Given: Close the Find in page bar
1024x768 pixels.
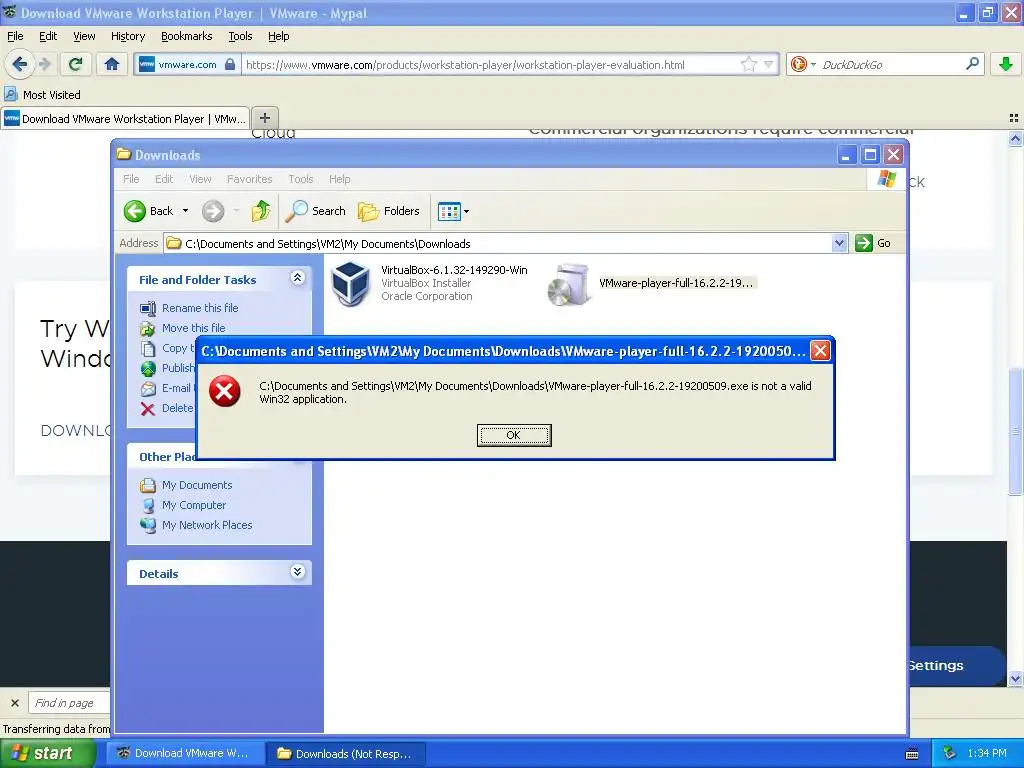Looking at the screenshot, I should tap(15, 703).
